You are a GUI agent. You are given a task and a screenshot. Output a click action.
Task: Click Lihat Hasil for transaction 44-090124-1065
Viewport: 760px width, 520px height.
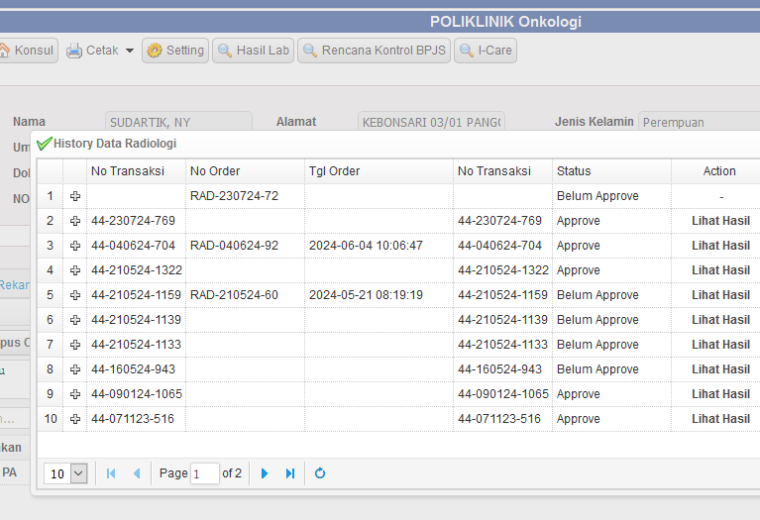tap(720, 394)
